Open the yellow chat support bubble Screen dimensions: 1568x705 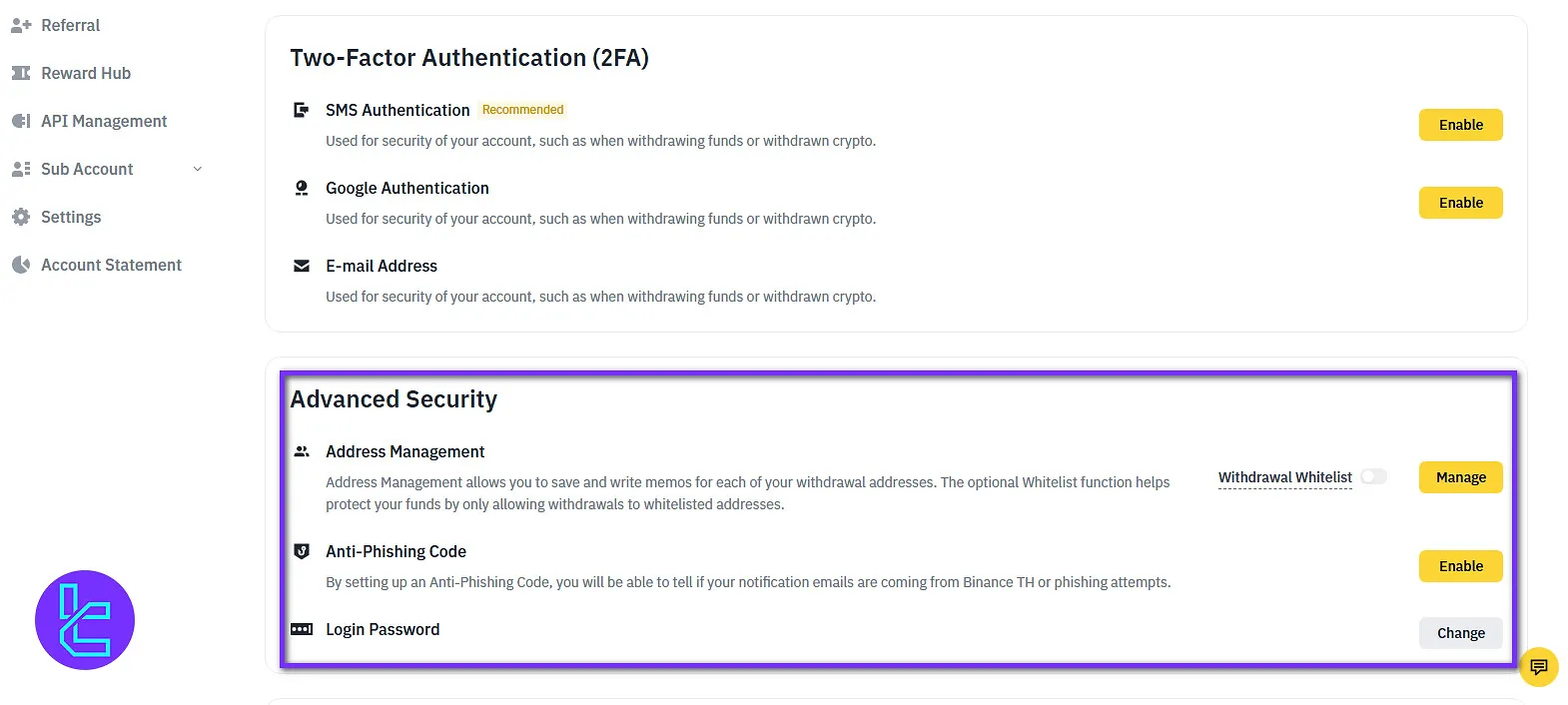pos(1538,667)
